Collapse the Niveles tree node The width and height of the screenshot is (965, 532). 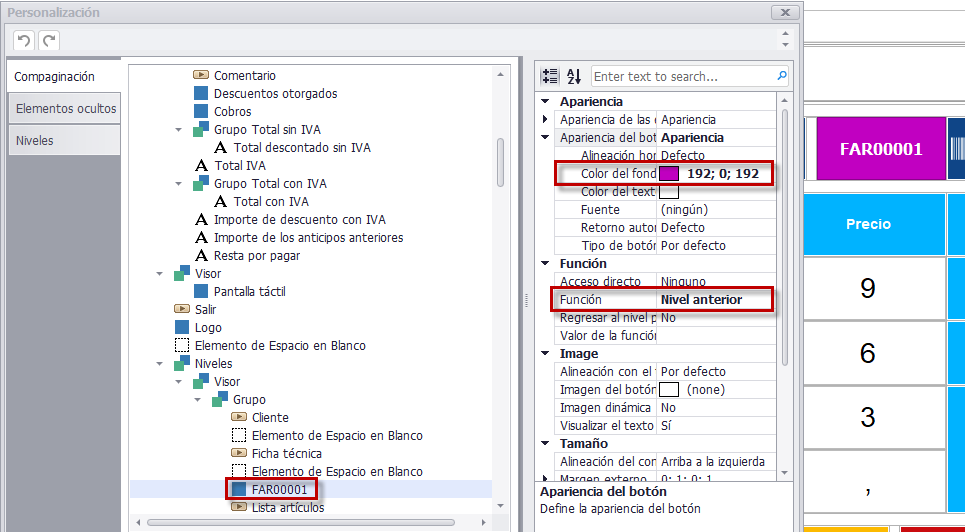159,364
